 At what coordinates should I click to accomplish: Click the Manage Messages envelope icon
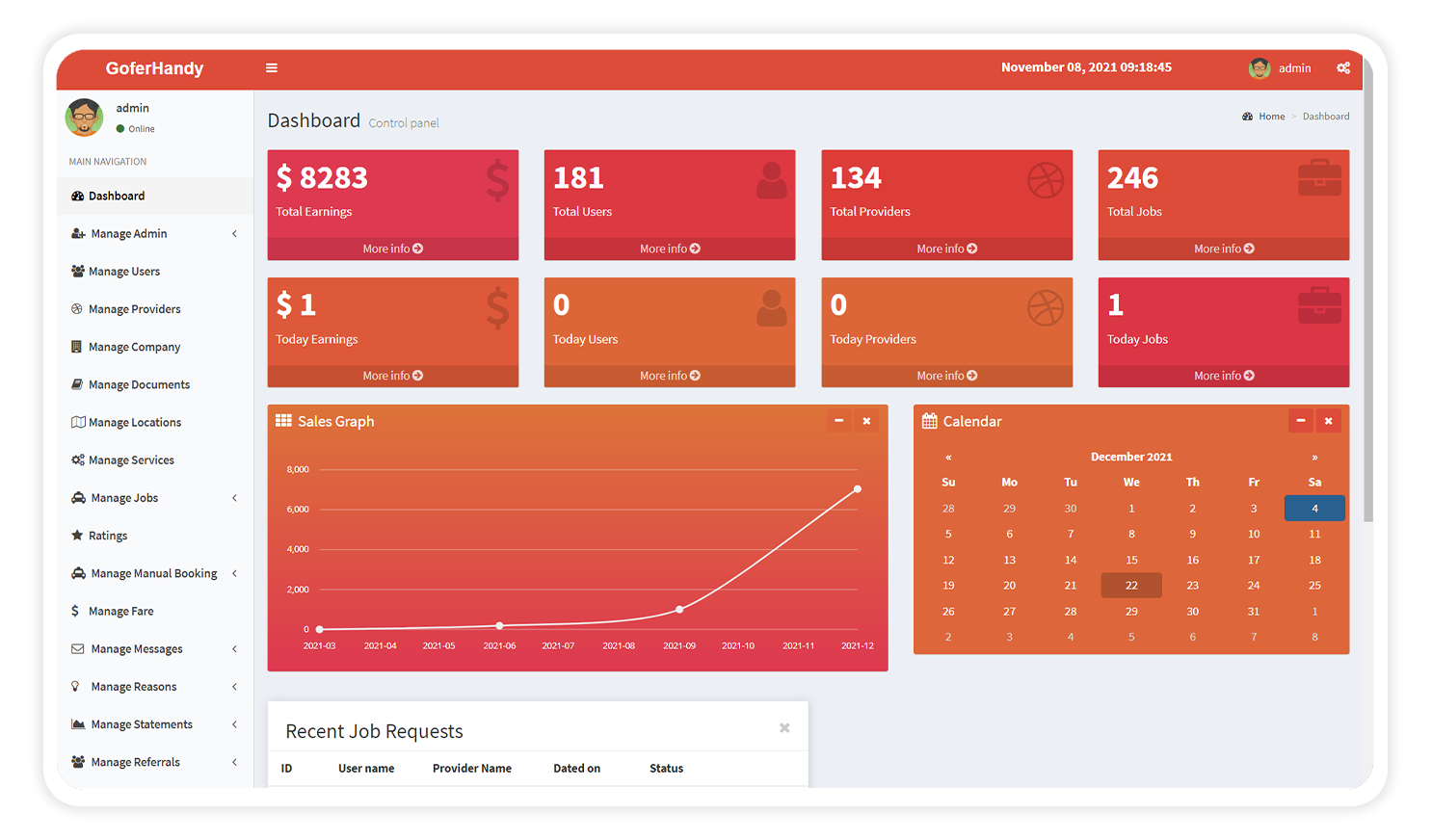tap(78, 649)
